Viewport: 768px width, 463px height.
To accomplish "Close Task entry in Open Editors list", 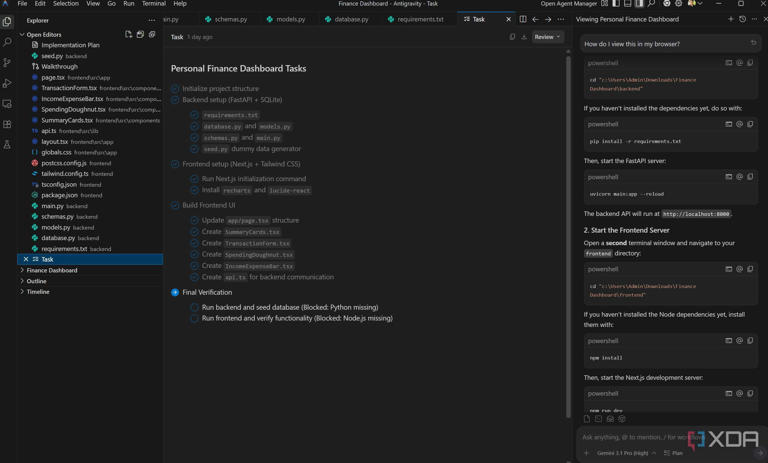I will (26, 259).
